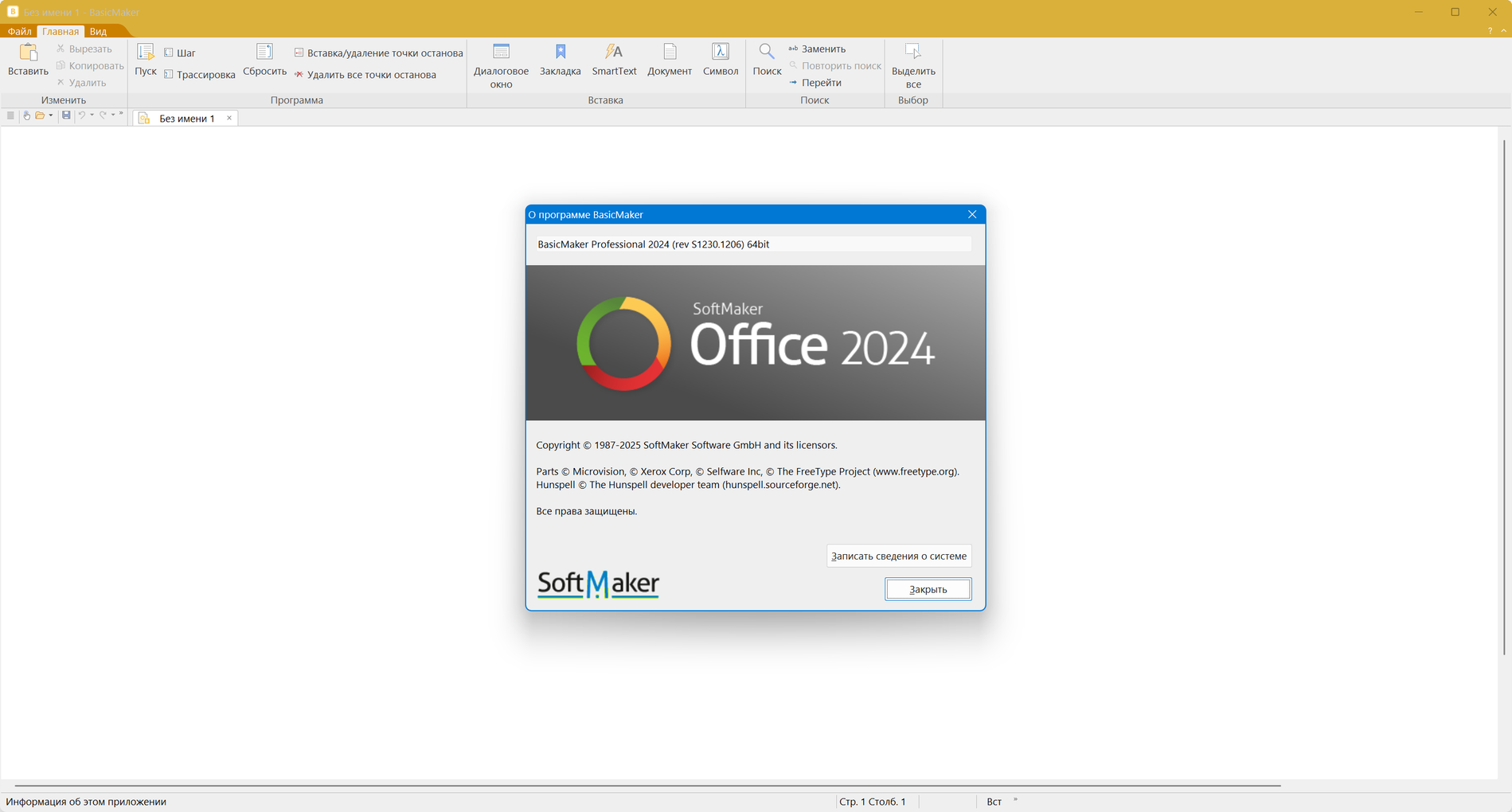
Task: Open the Символ (Symbol) inserter
Action: 721,53
